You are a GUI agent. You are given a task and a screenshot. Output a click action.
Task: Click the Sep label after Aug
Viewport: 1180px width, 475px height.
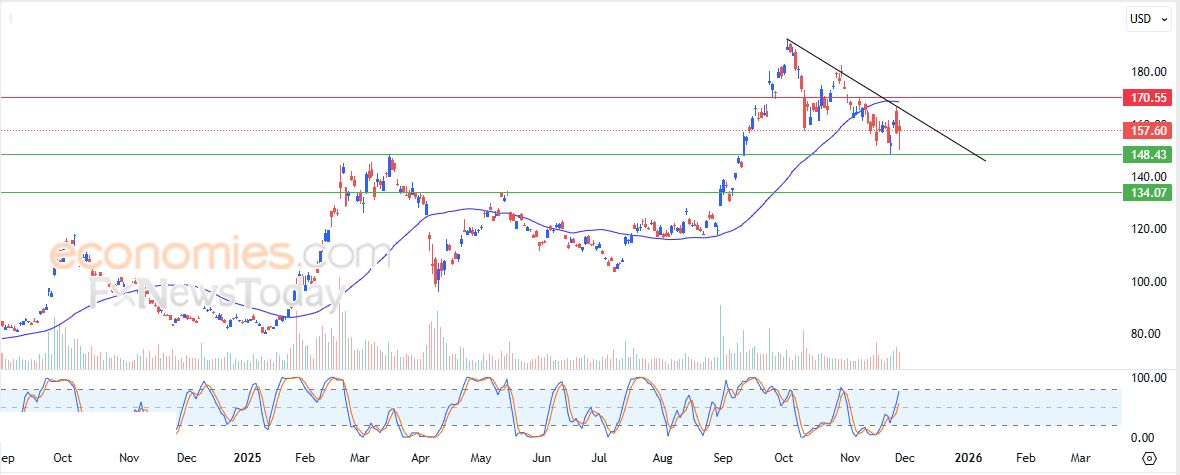coord(722,458)
